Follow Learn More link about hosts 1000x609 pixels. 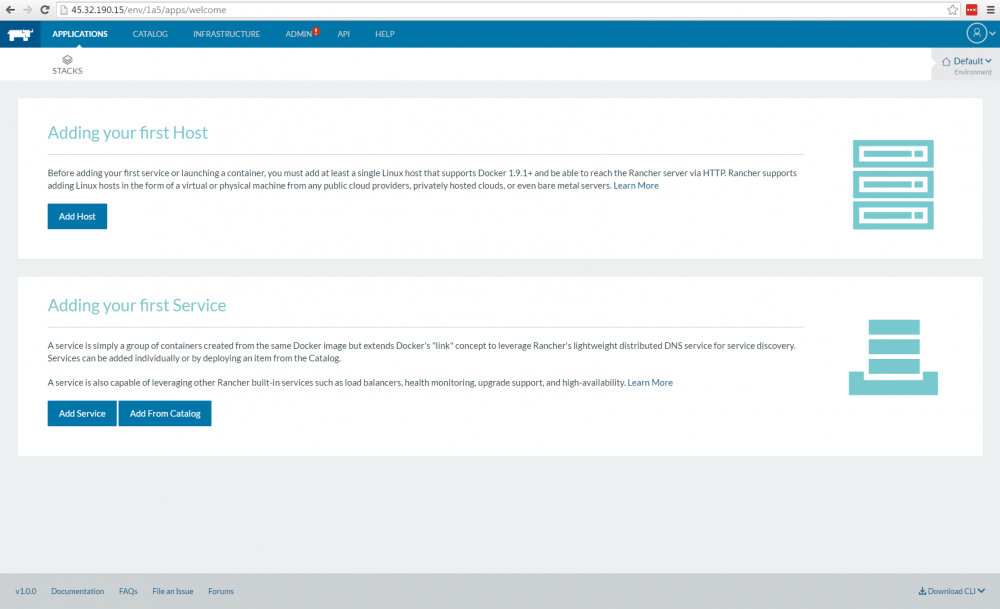point(636,186)
